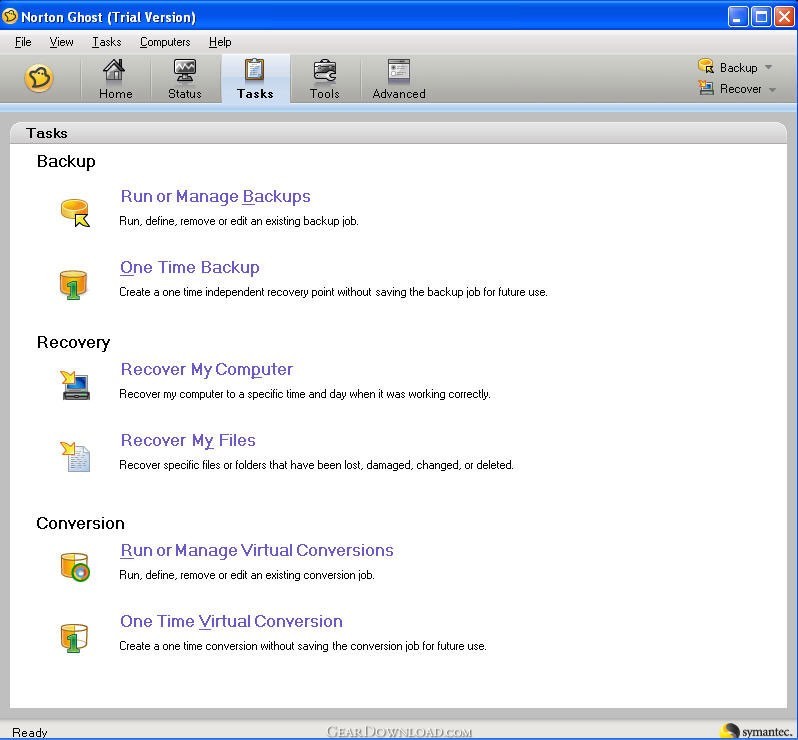Click the Norton Ghost logo in toolbar

(x=39, y=78)
